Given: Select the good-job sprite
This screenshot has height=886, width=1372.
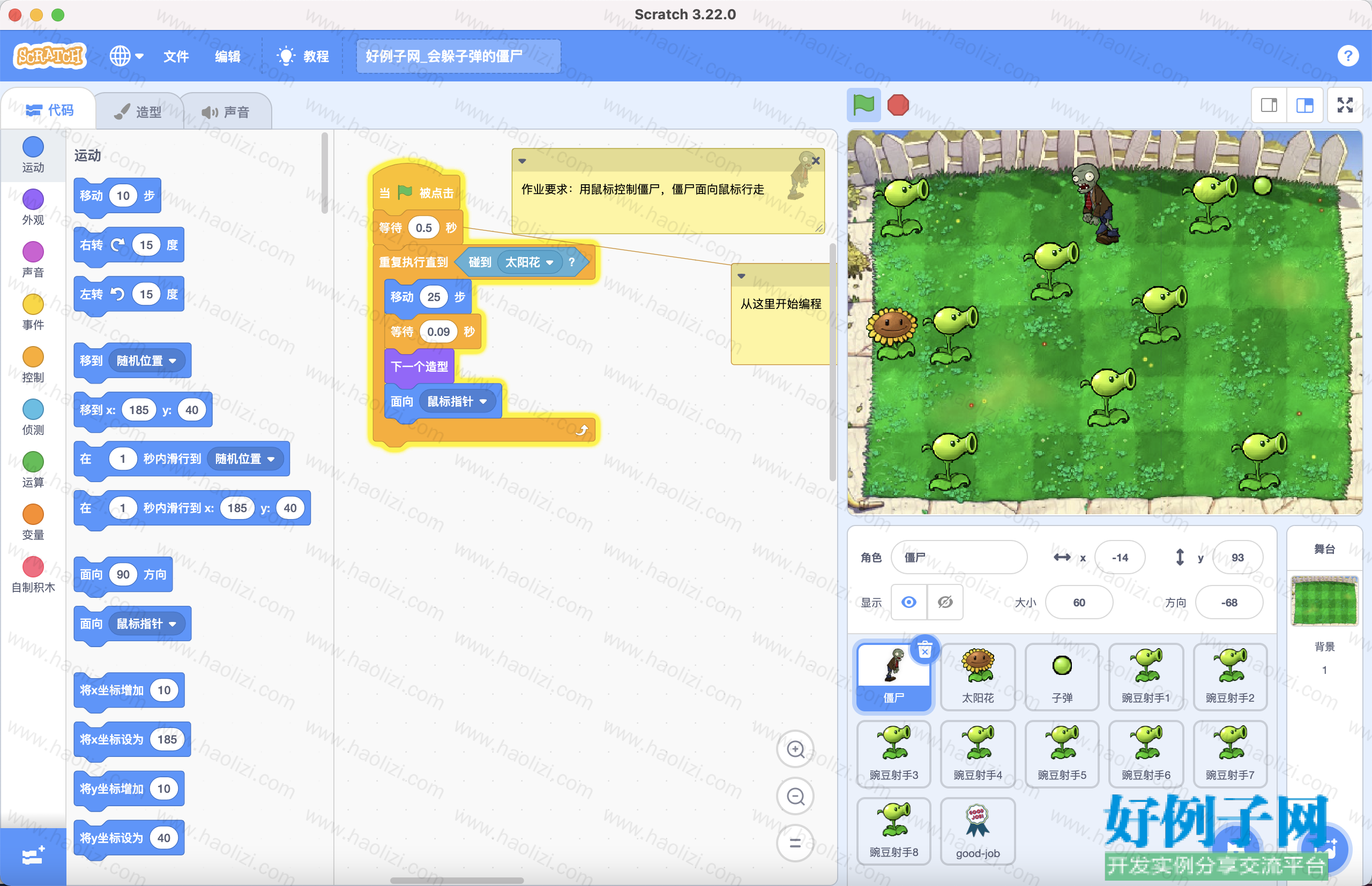Looking at the screenshot, I should [978, 831].
